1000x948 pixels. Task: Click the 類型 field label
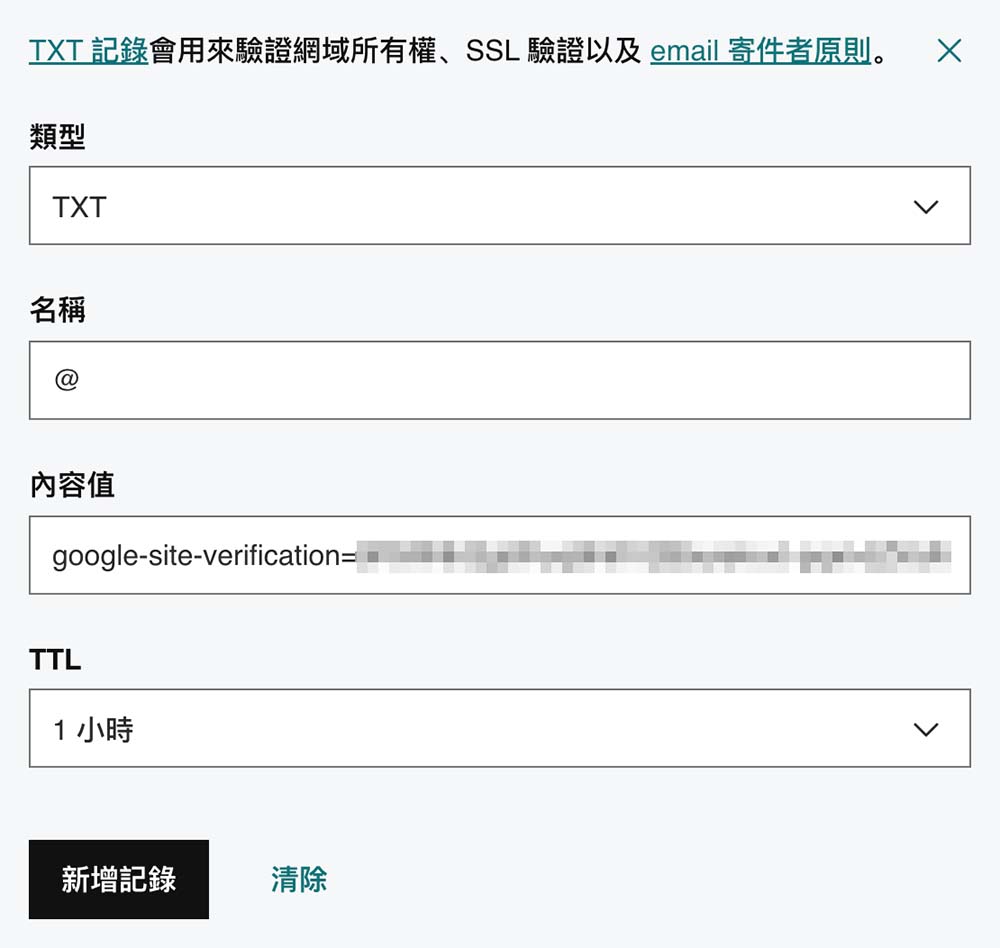point(57,136)
